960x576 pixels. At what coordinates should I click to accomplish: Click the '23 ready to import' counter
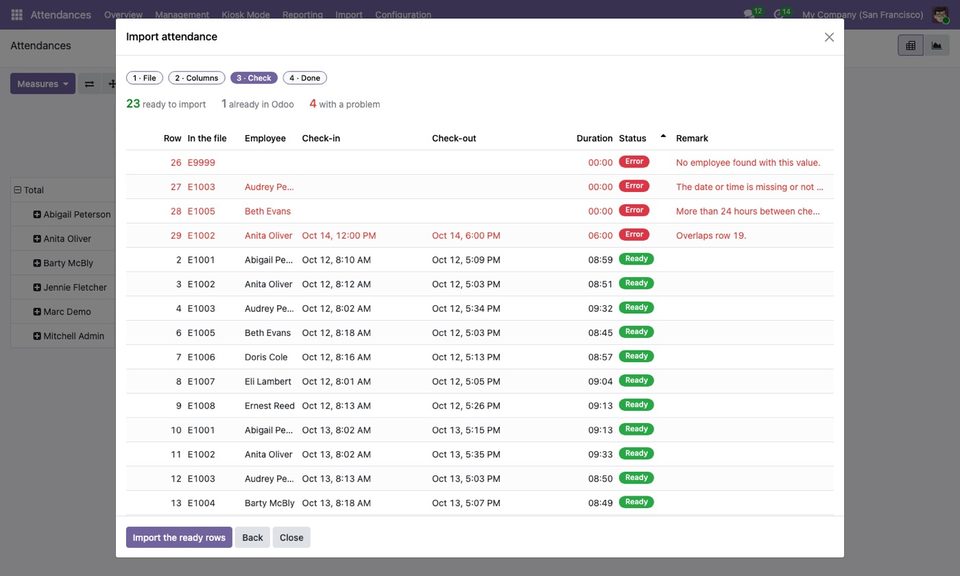[x=166, y=104]
